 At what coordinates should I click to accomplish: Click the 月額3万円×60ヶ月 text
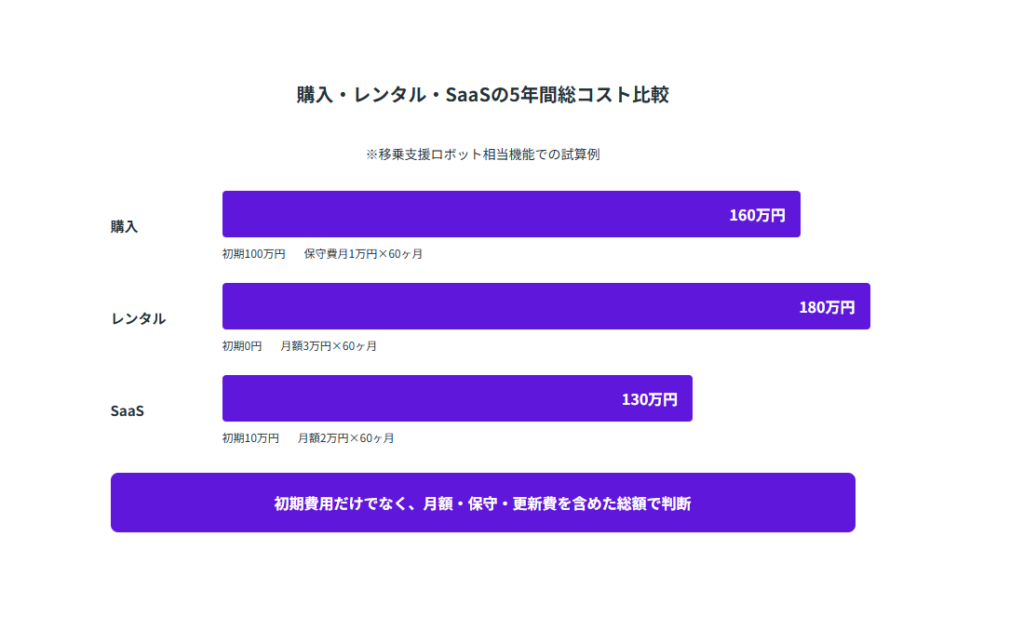click(x=328, y=346)
